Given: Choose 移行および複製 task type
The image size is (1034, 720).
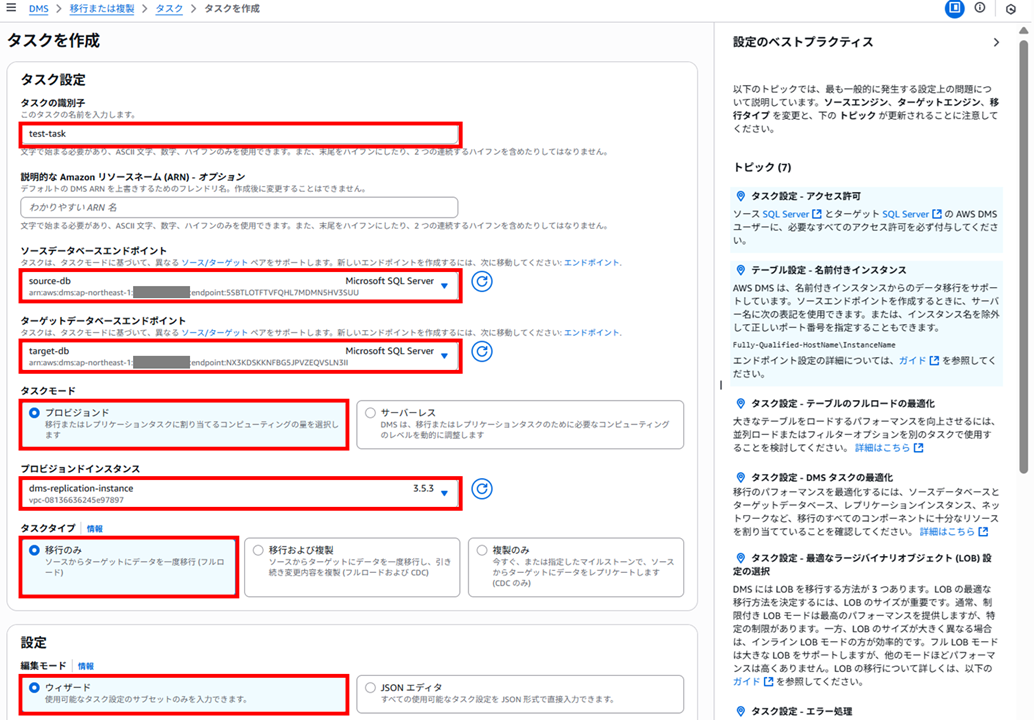Looking at the screenshot, I should tap(258, 550).
